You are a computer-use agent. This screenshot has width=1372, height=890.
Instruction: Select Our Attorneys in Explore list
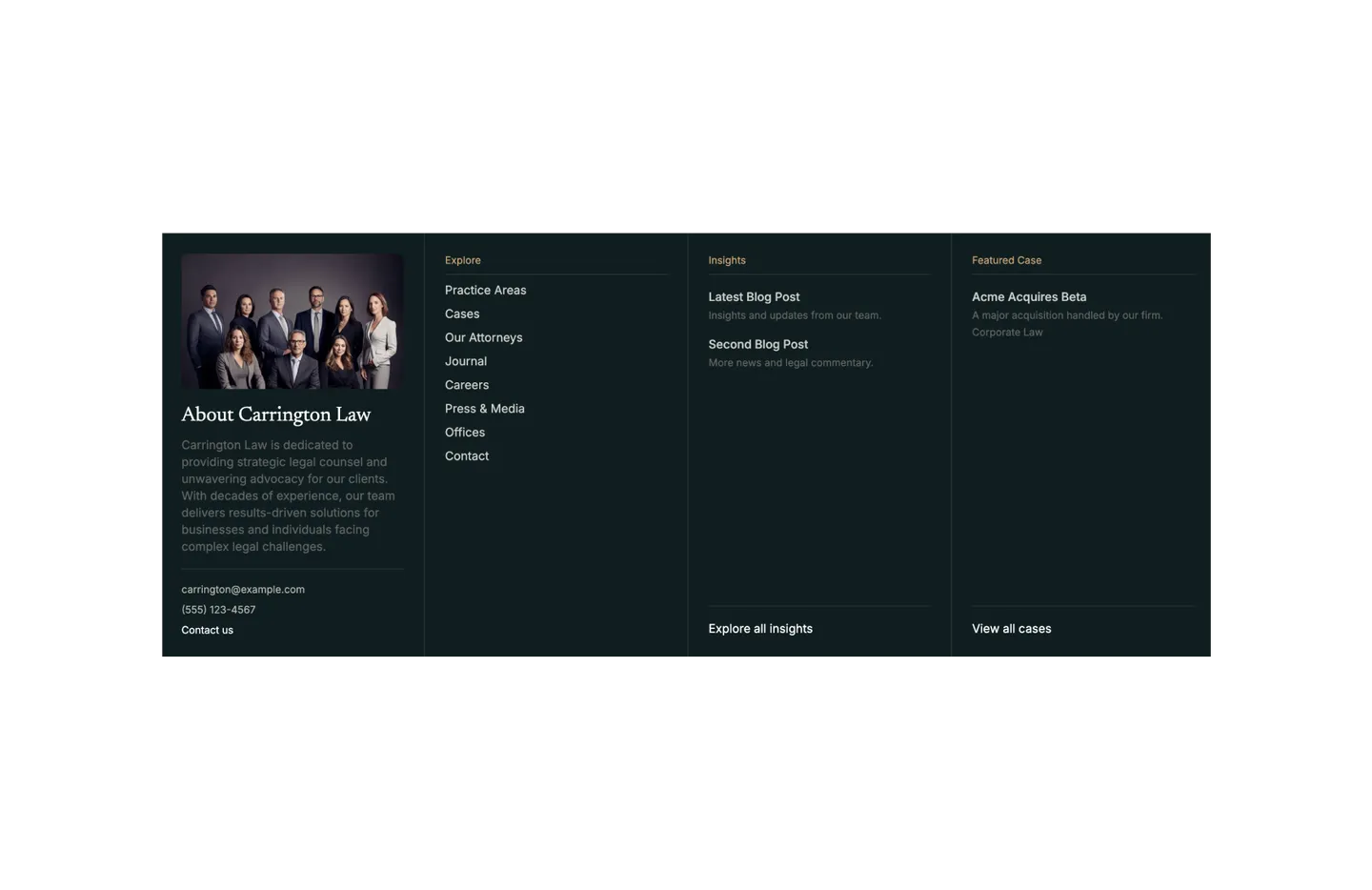(x=483, y=338)
